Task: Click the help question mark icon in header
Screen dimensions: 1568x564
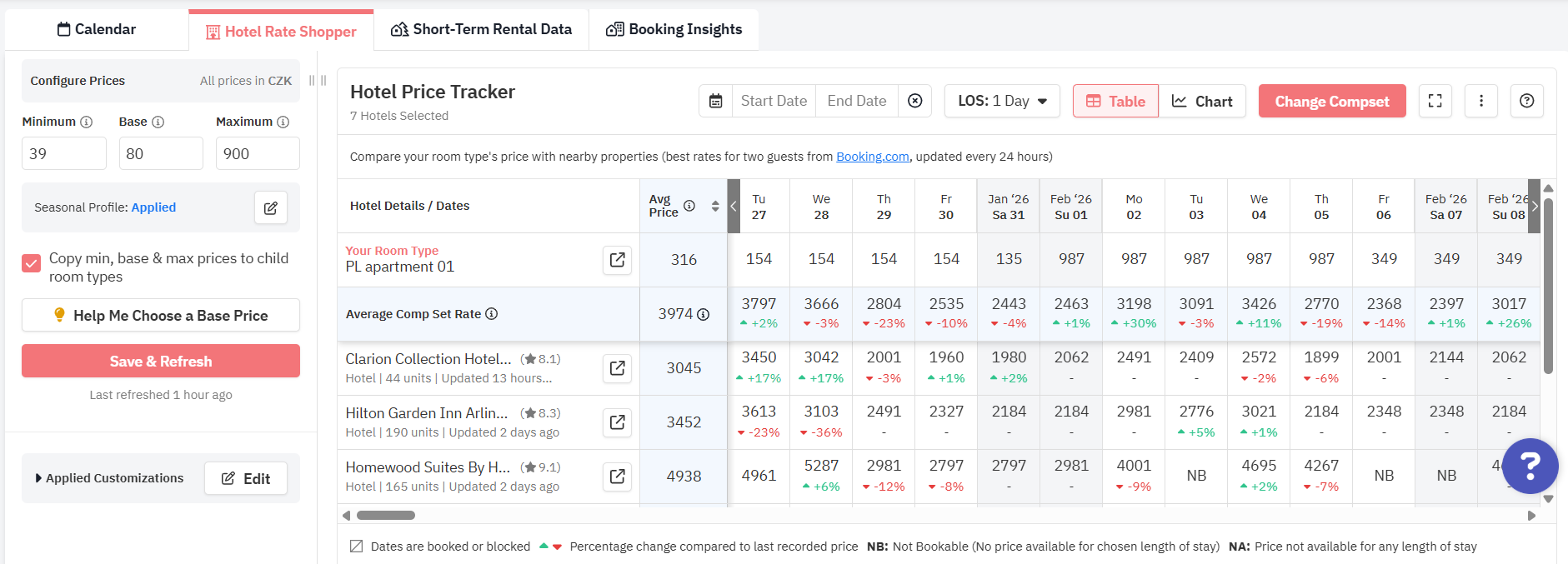Action: tap(1526, 101)
